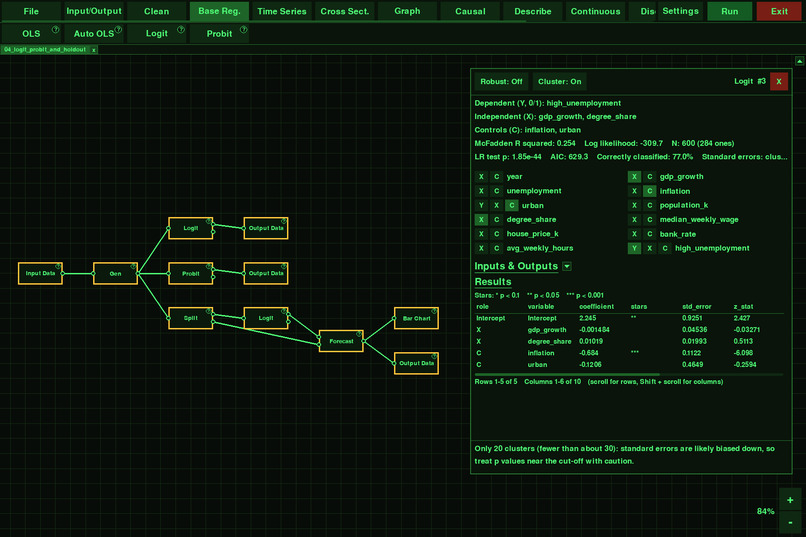The height and width of the screenshot is (537, 806).
Task: Set population_k as a C control
Action: [x=650, y=205]
